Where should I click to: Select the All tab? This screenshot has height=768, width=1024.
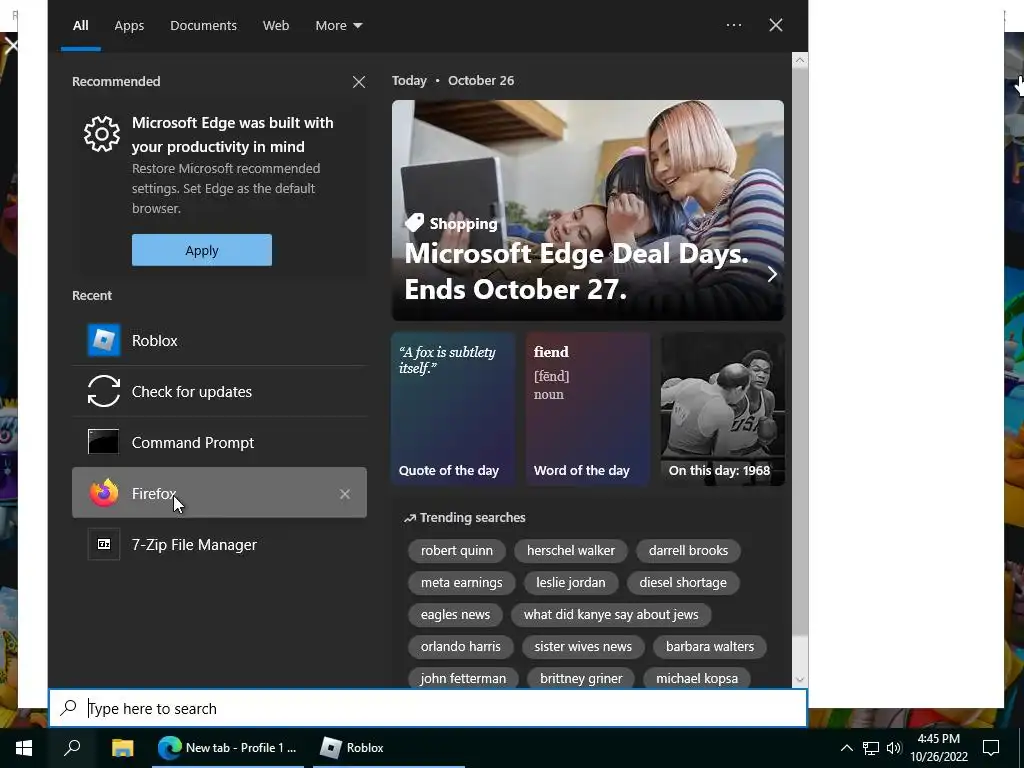(x=80, y=25)
